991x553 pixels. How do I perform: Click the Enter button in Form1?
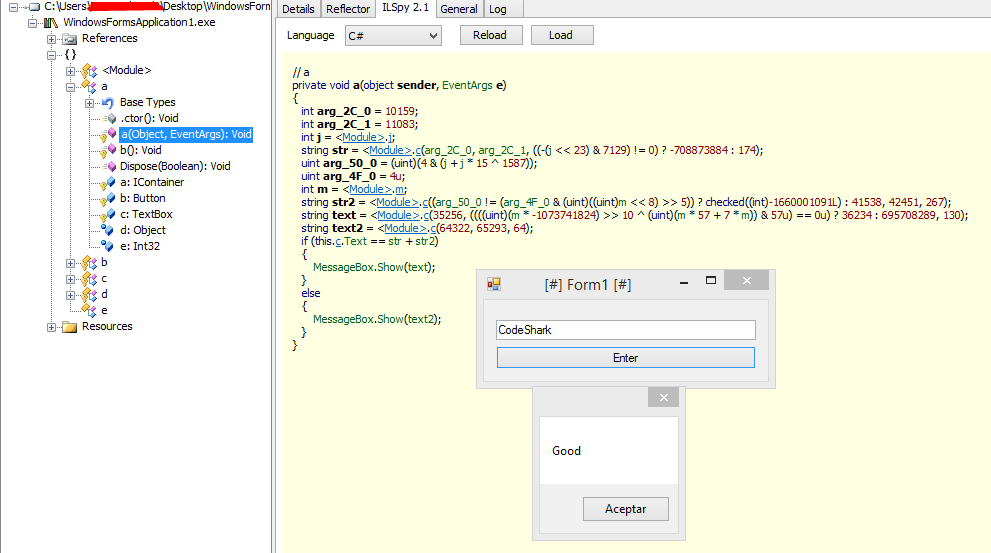625,358
